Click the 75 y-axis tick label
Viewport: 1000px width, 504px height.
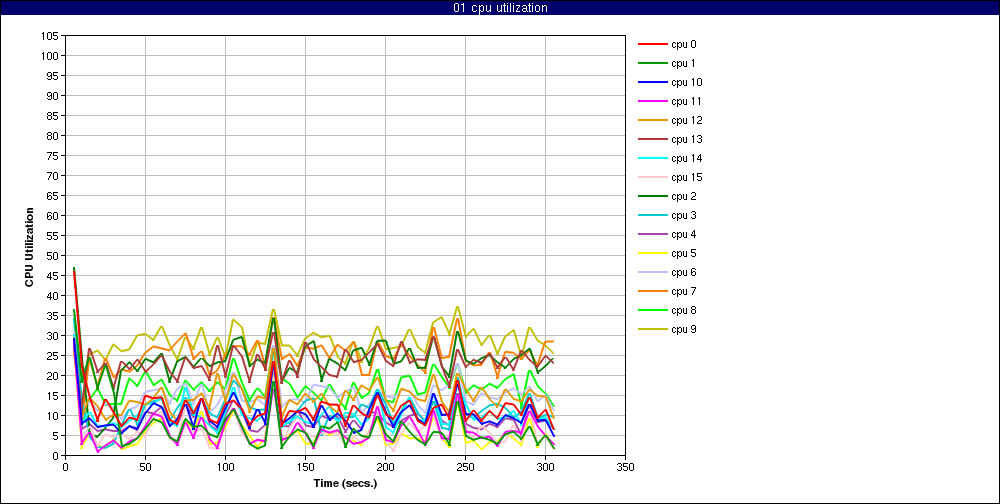tap(54, 175)
